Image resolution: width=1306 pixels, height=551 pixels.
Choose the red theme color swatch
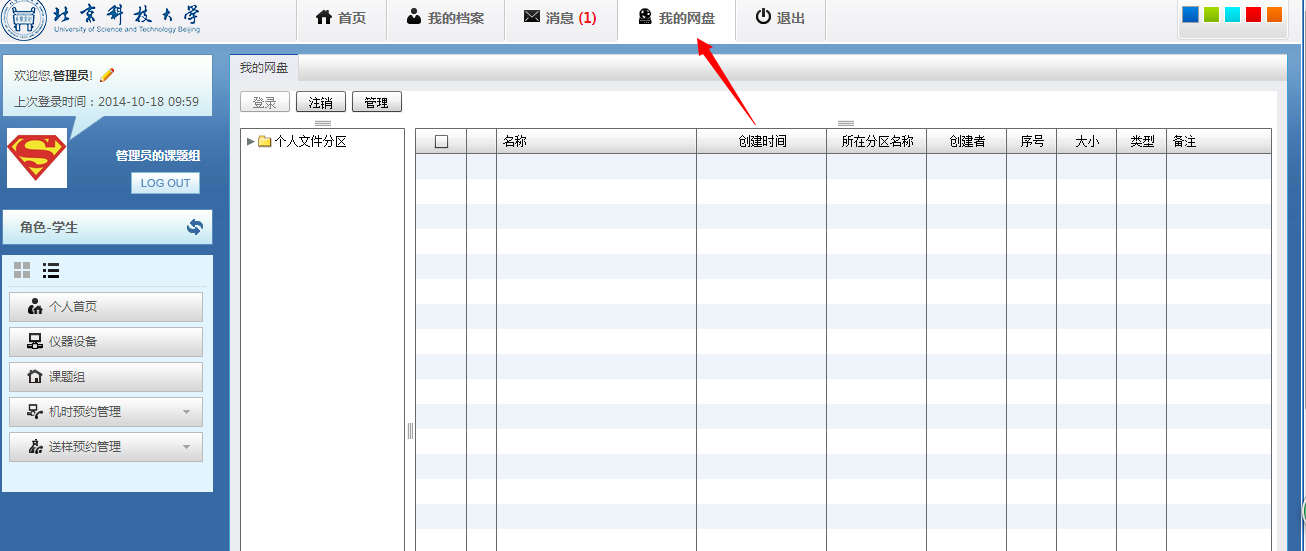pyautogui.click(x=1253, y=14)
